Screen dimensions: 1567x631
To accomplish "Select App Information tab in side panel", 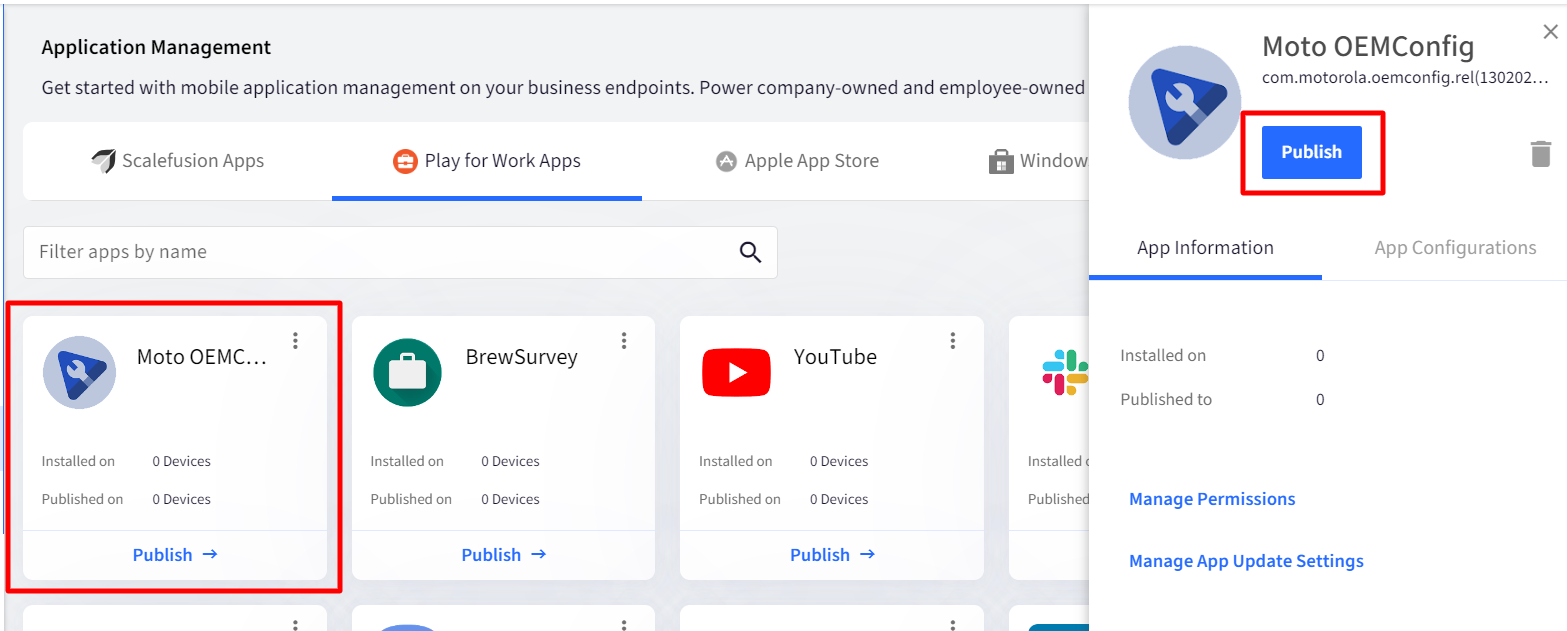I will click(x=1205, y=248).
